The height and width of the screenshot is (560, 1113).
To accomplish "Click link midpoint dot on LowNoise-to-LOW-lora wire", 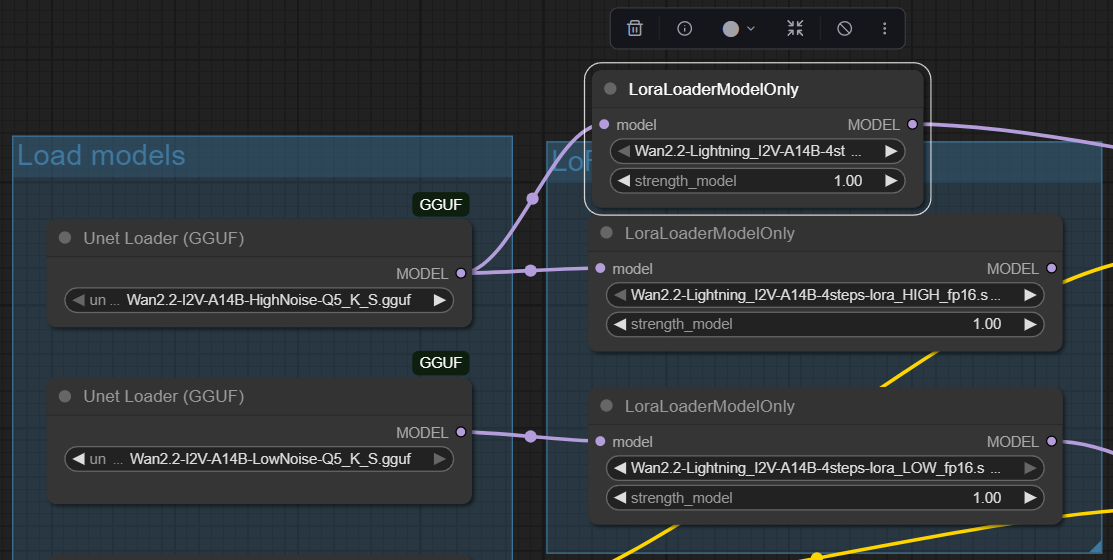I will pyautogui.click(x=530, y=436).
